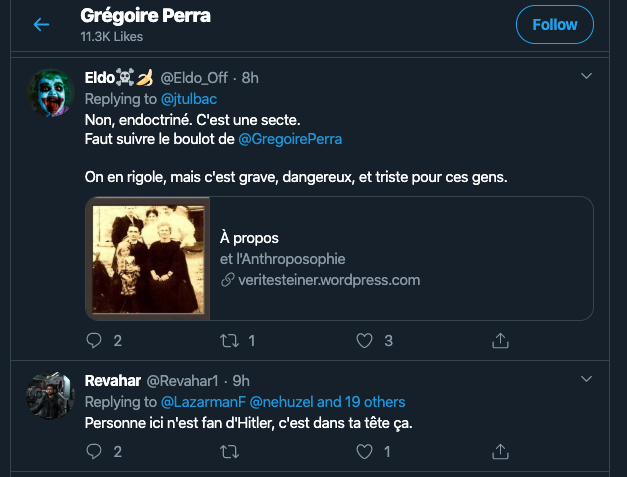Go back using the arrow icon
The height and width of the screenshot is (477, 627).
(41, 25)
